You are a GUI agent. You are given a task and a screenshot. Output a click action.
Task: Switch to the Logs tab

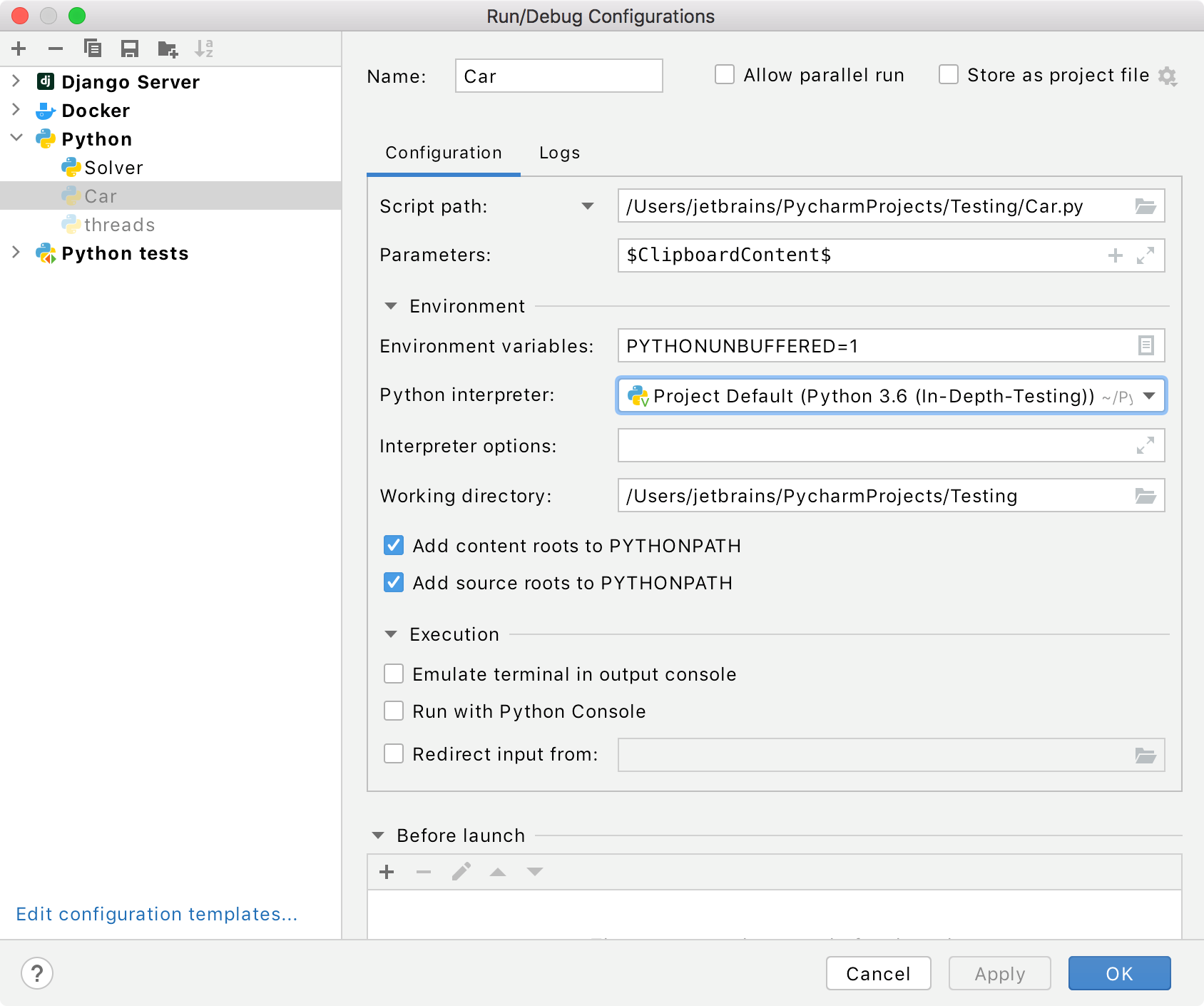[x=559, y=152]
